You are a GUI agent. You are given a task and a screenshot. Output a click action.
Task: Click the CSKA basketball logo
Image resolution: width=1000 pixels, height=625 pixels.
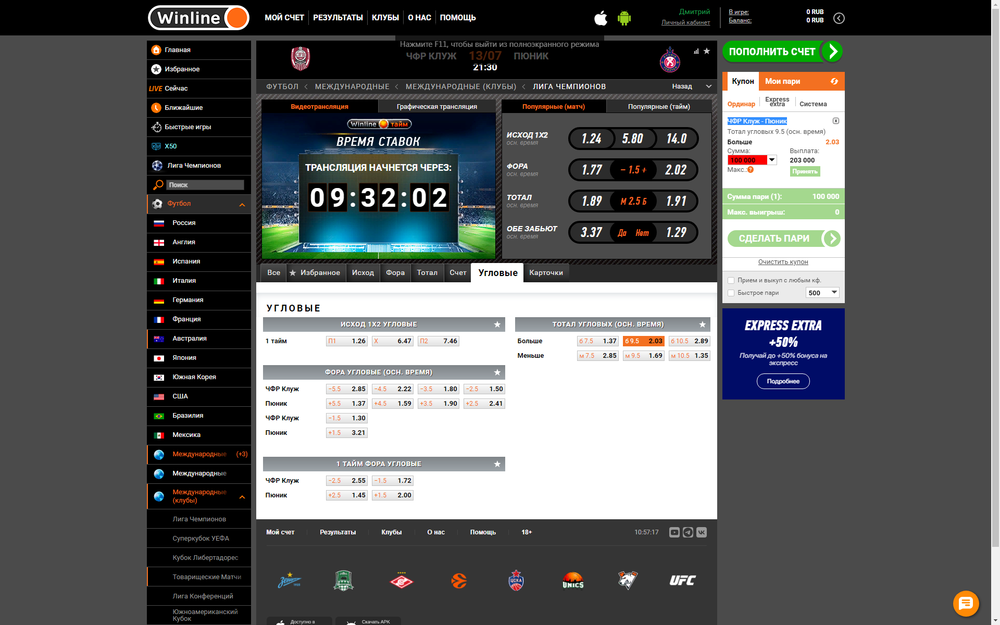(x=516, y=580)
